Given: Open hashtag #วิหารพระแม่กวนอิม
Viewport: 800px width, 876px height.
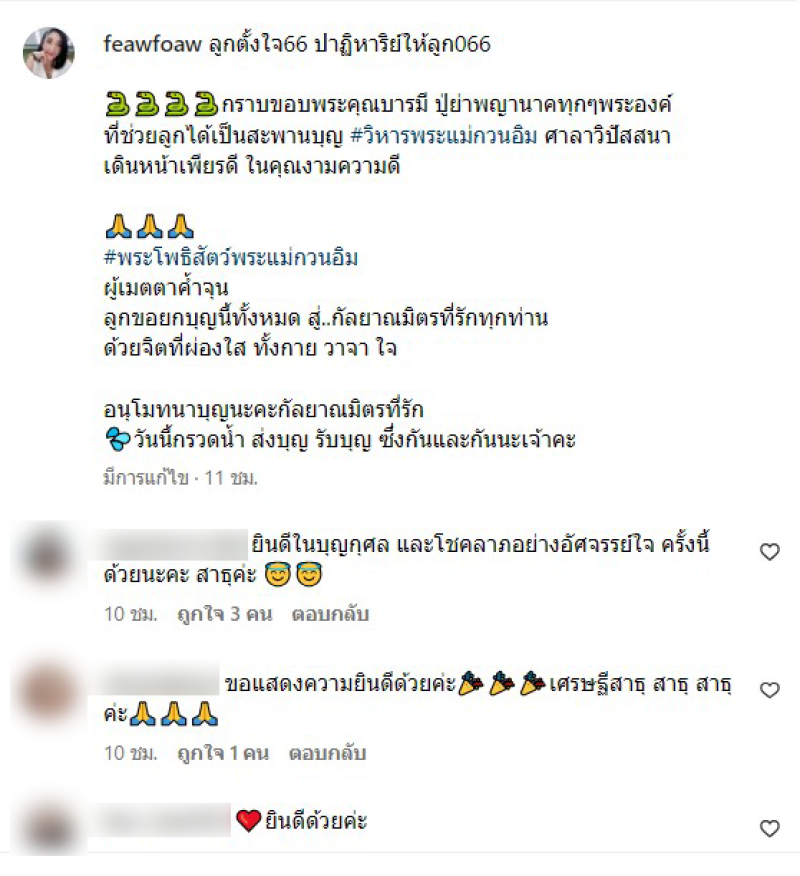Looking at the screenshot, I should click(444, 136).
